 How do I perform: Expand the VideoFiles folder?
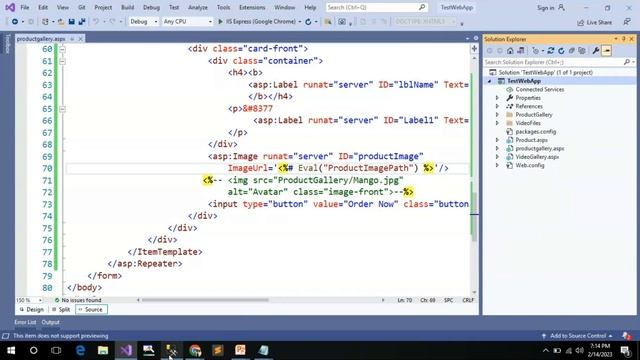click(x=498, y=123)
